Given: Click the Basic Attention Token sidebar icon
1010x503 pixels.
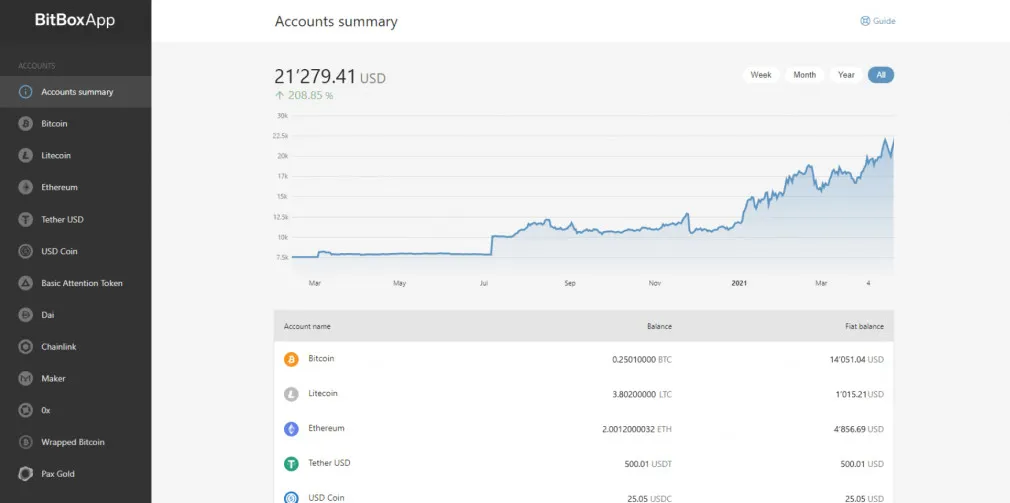Looking at the screenshot, I should pos(25,283).
